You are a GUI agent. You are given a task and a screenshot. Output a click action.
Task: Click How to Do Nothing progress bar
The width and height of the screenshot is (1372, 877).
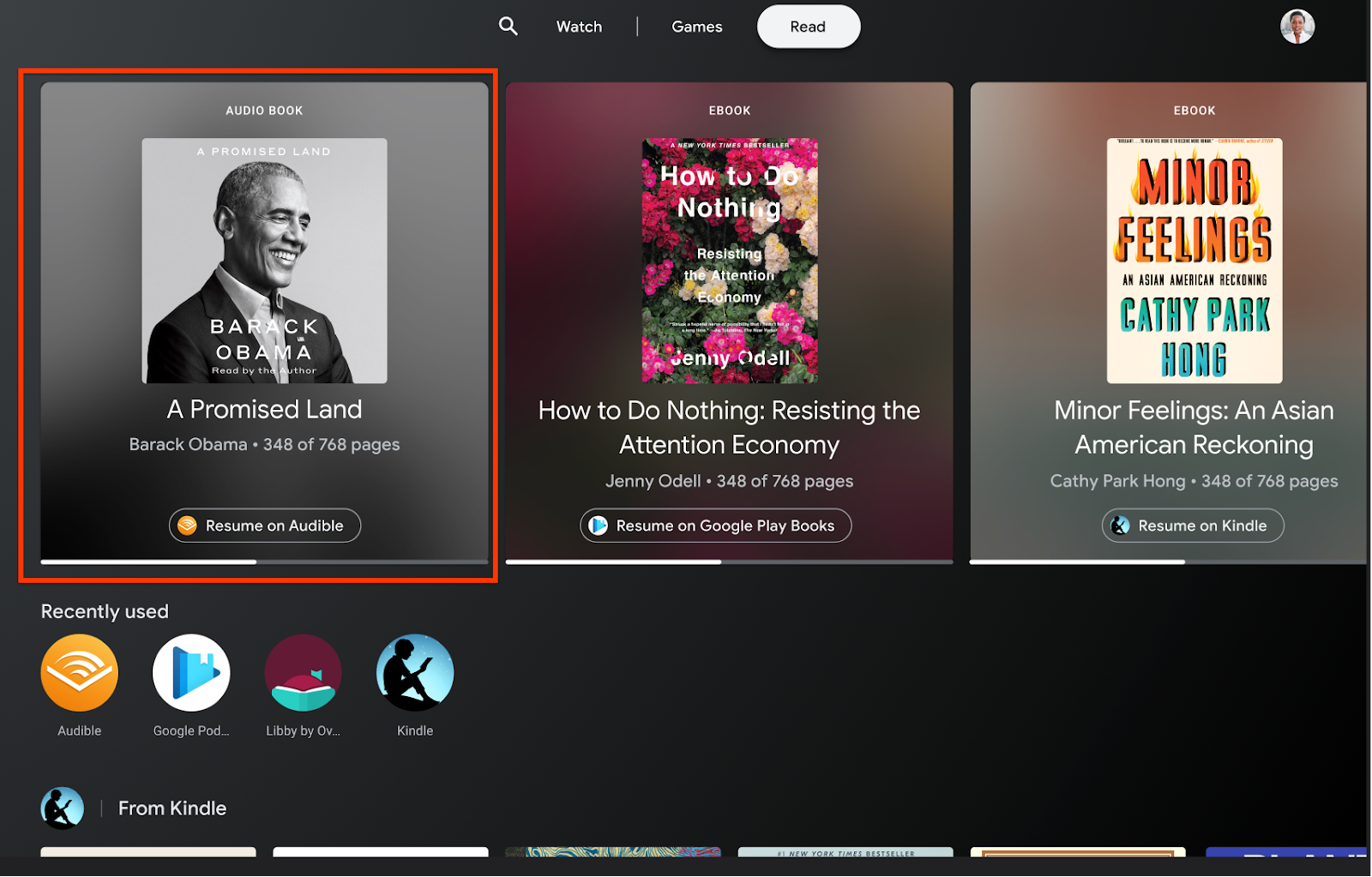pos(729,562)
